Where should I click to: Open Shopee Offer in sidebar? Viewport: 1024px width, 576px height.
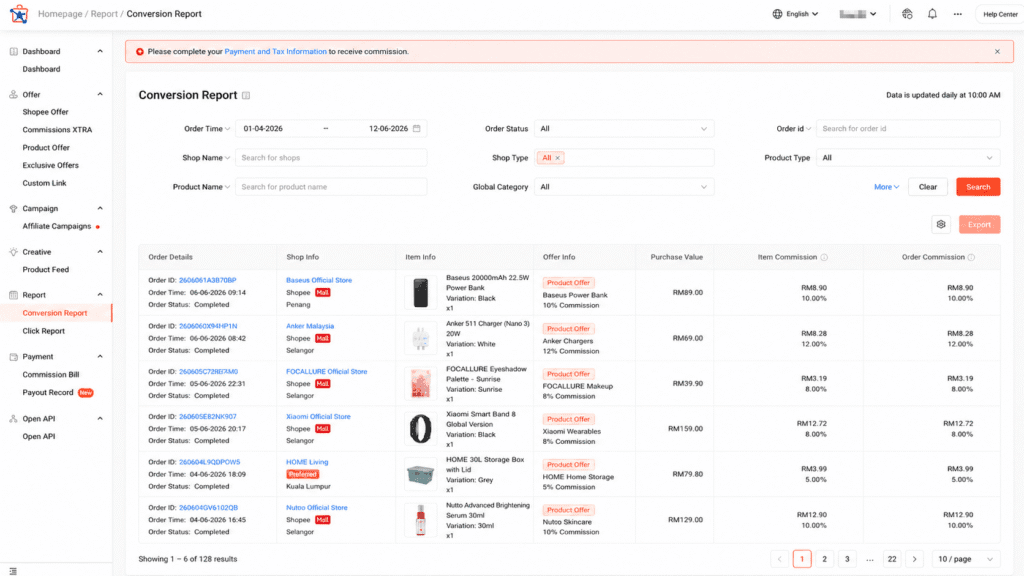45,112
